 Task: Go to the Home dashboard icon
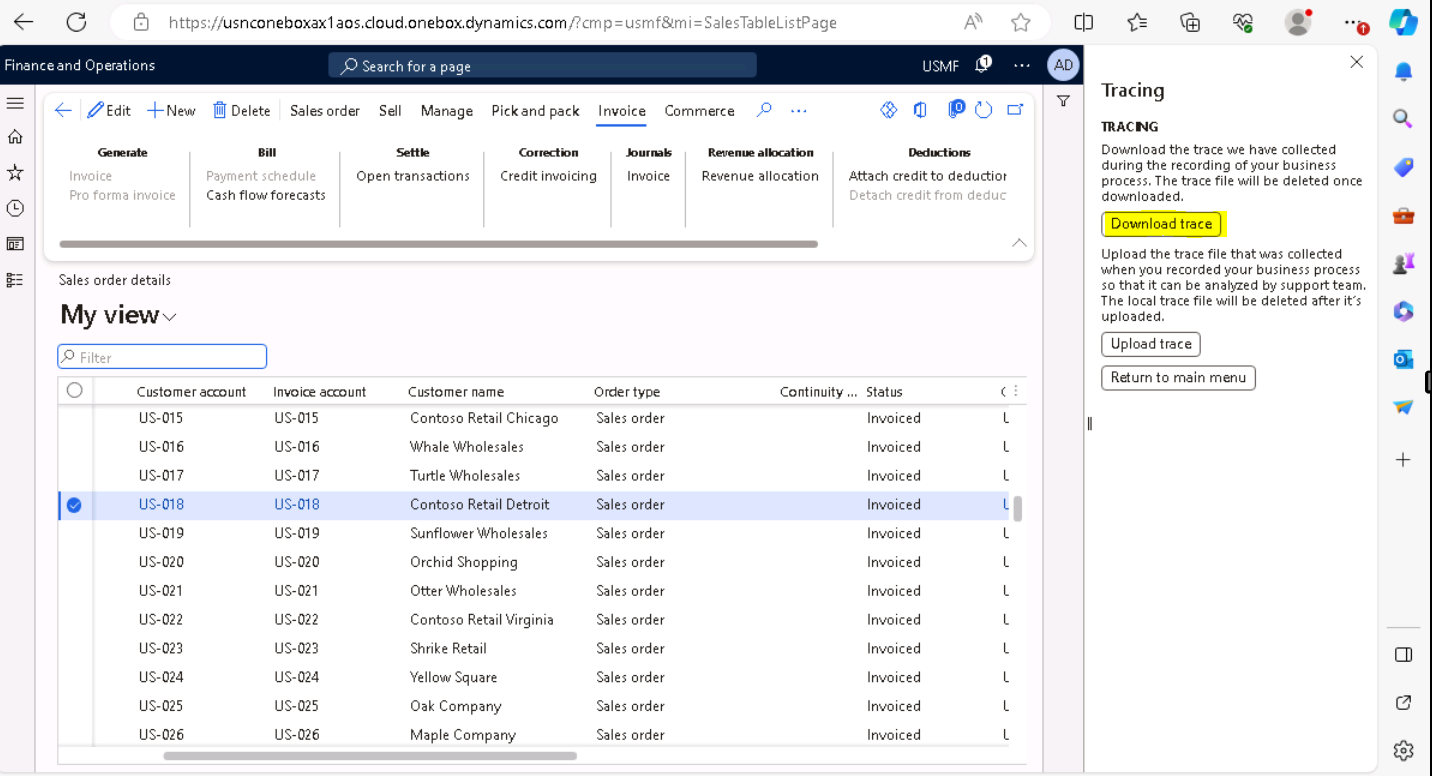click(x=15, y=137)
